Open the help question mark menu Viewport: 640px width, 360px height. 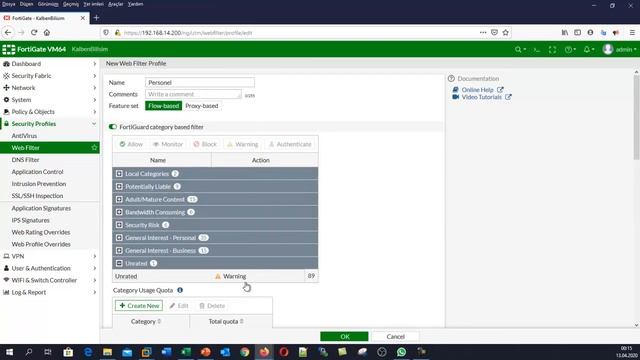pos(570,49)
